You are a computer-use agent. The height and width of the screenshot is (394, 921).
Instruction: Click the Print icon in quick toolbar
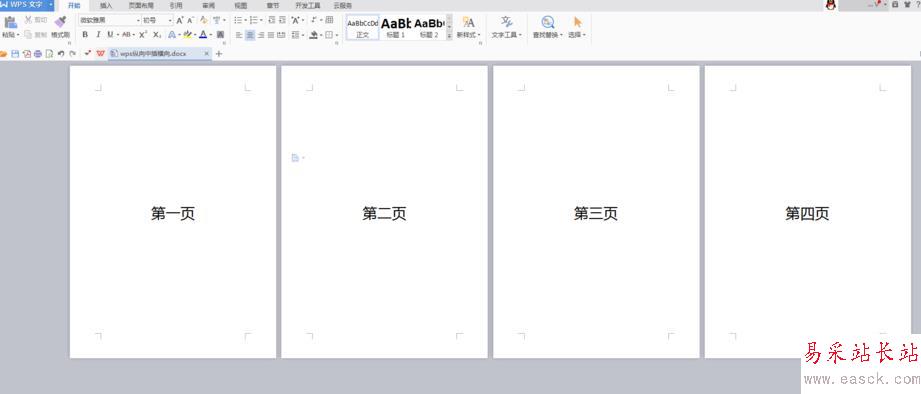38,53
